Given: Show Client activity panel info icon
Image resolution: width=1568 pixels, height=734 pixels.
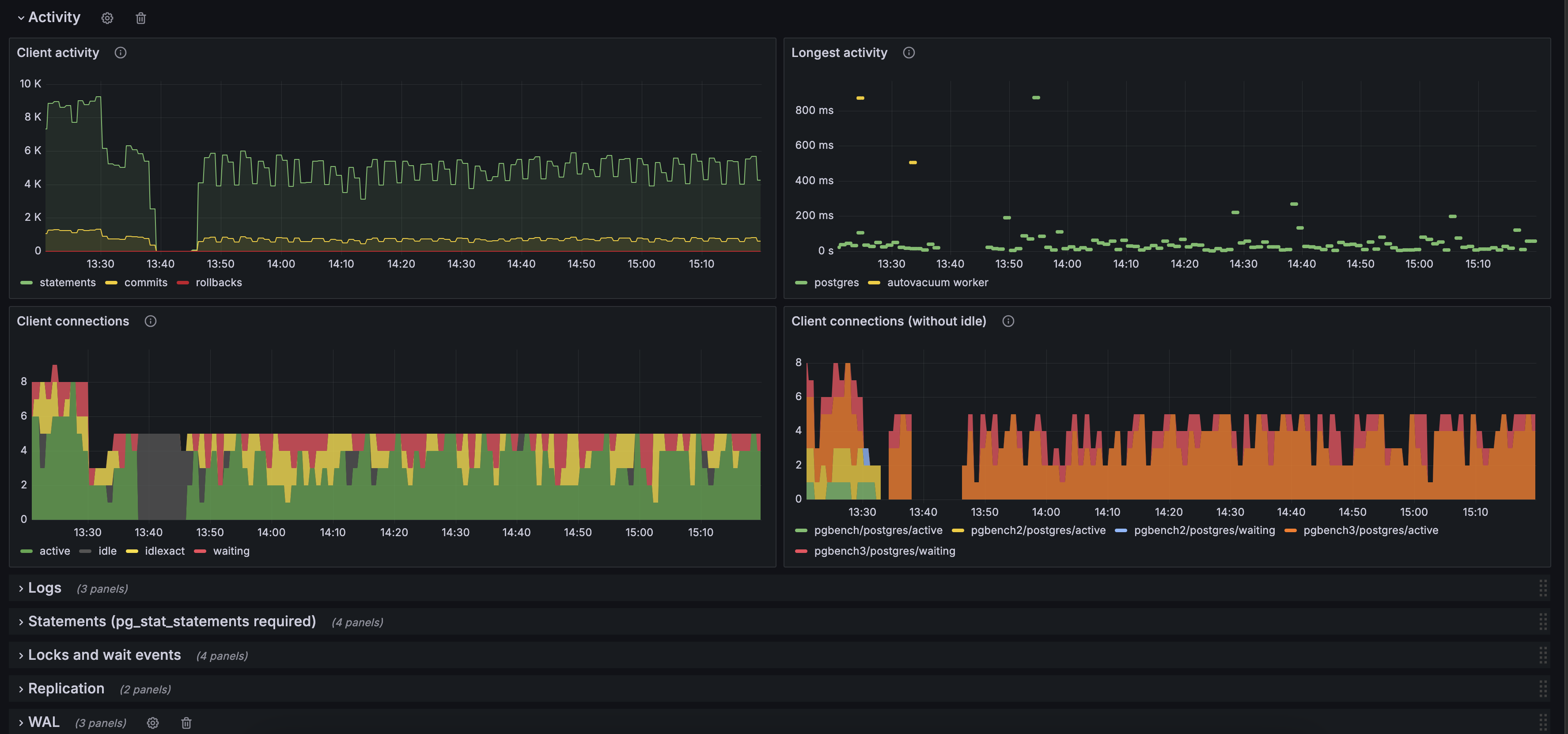Looking at the screenshot, I should 121,53.
